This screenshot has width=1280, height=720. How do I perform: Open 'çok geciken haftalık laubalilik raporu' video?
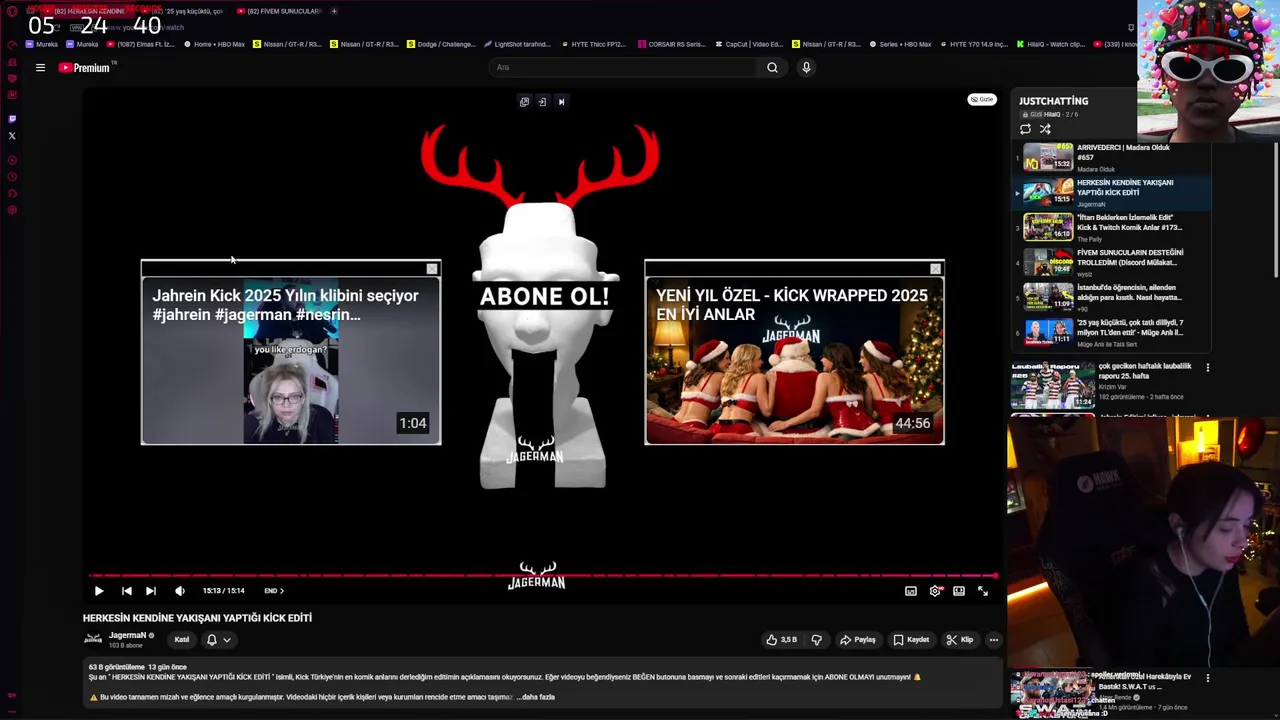point(1145,371)
